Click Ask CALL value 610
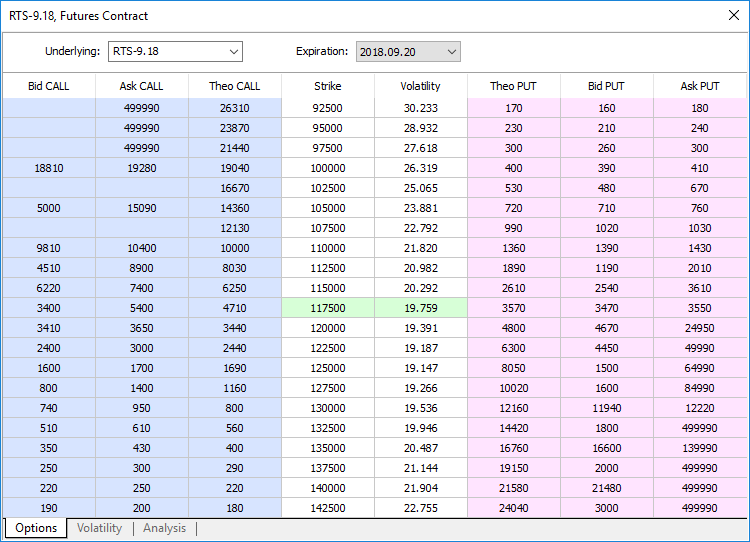The height and width of the screenshot is (542, 750). point(142,428)
